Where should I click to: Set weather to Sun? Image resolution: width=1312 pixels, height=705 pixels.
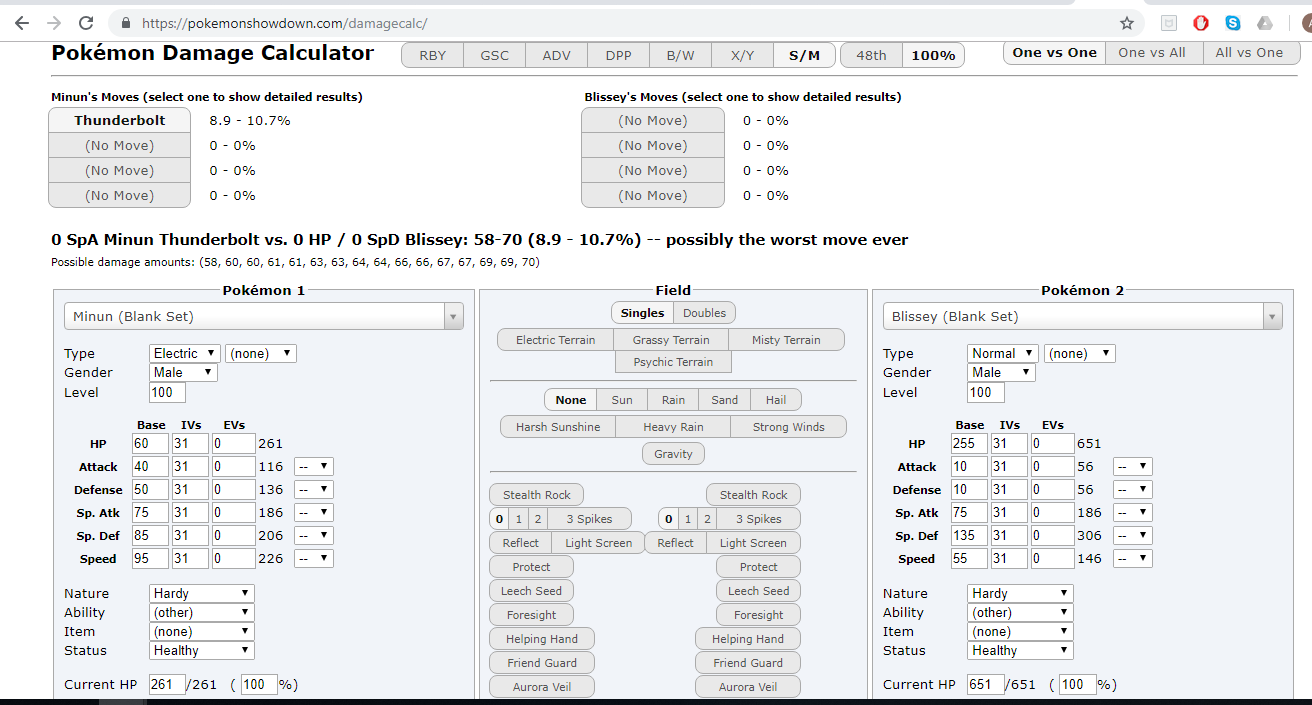[622, 400]
